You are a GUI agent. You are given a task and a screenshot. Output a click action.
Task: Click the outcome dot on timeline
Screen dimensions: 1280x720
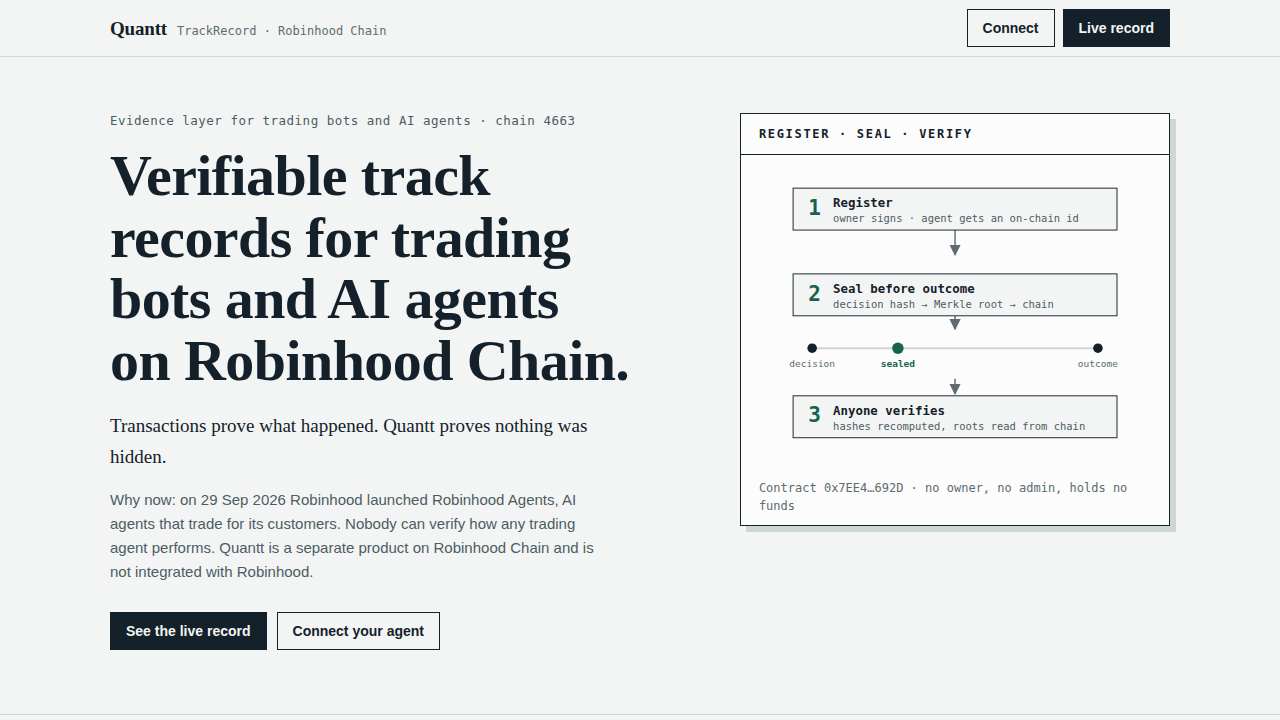(1098, 348)
